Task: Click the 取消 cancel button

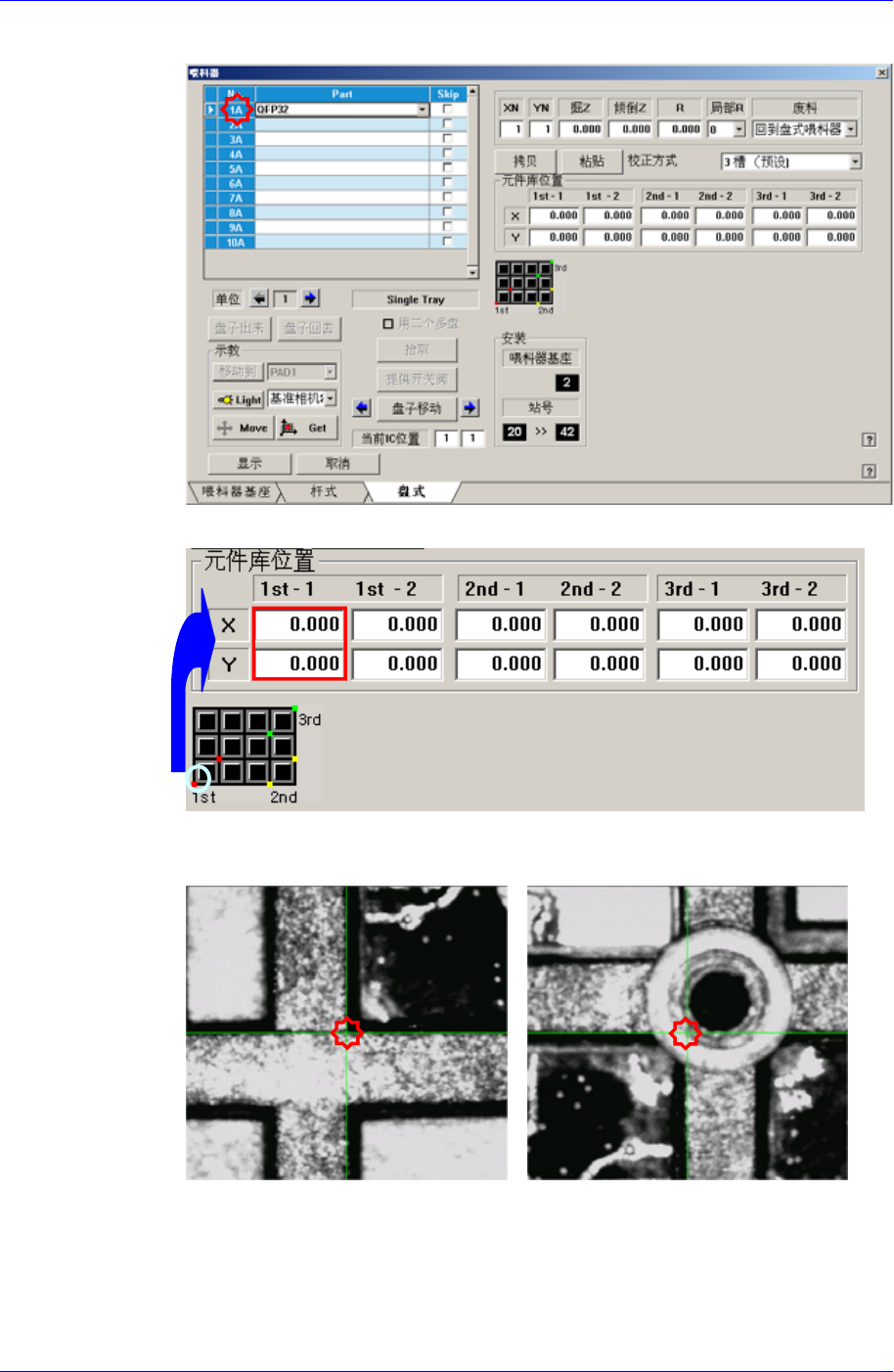Action: click(337, 463)
